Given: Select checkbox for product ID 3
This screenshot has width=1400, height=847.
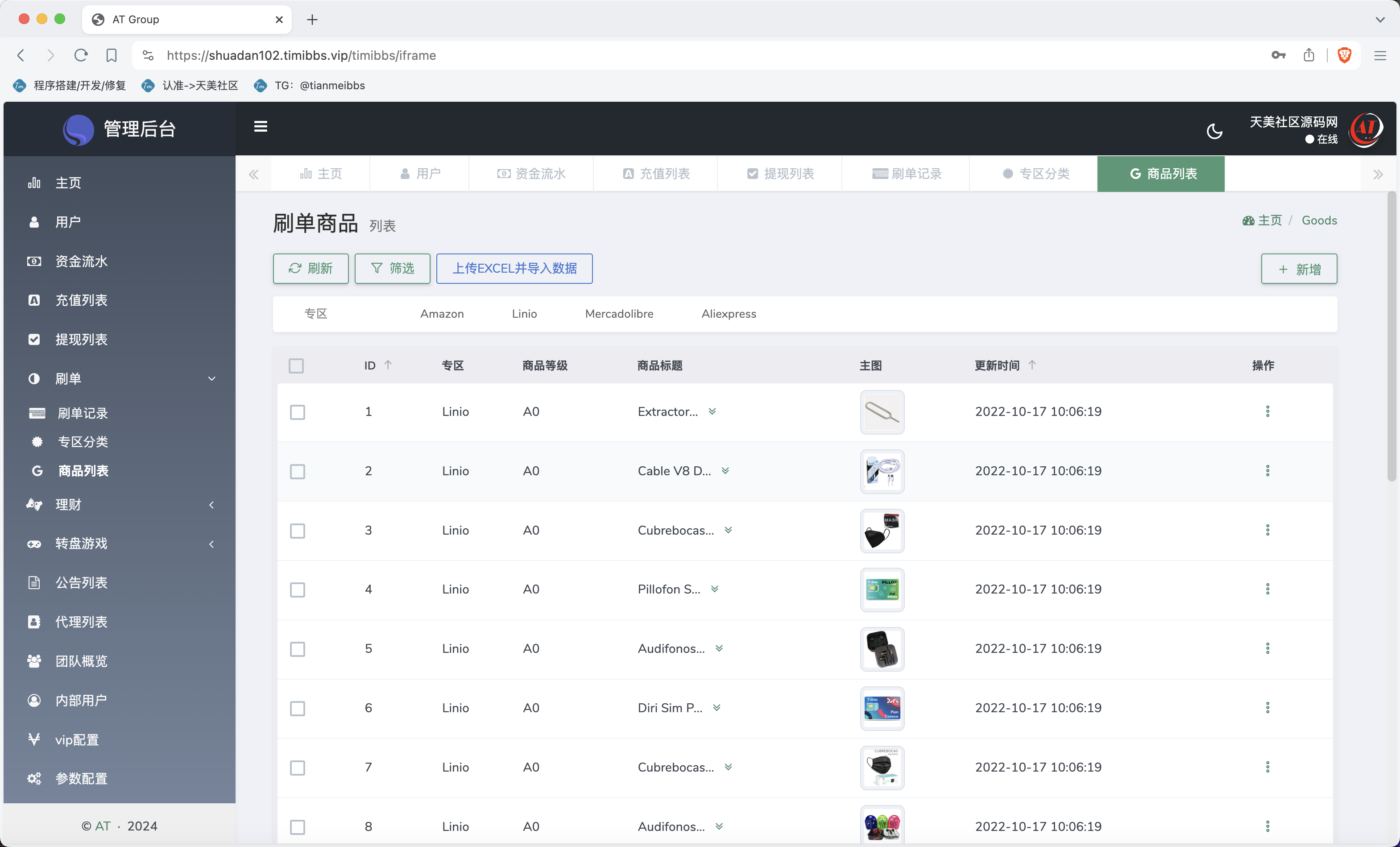Looking at the screenshot, I should pos(297,531).
